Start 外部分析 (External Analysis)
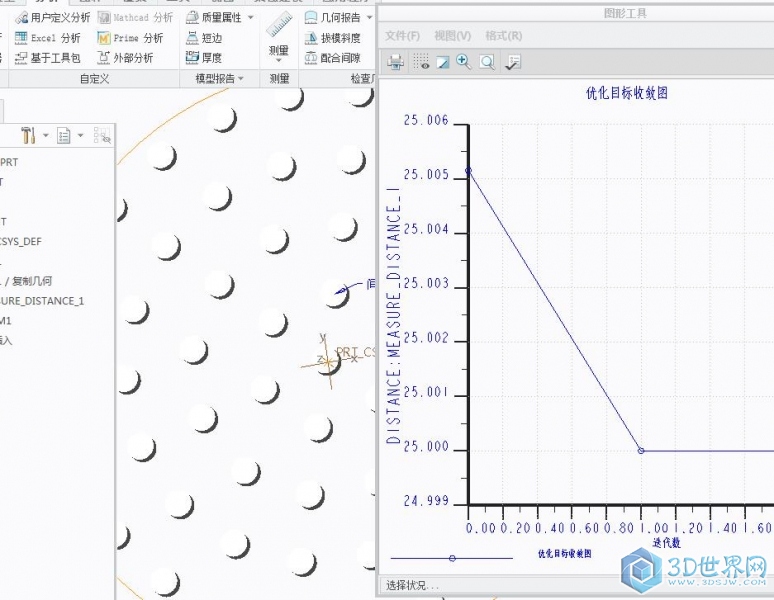The image size is (774, 600). [125, 58]
